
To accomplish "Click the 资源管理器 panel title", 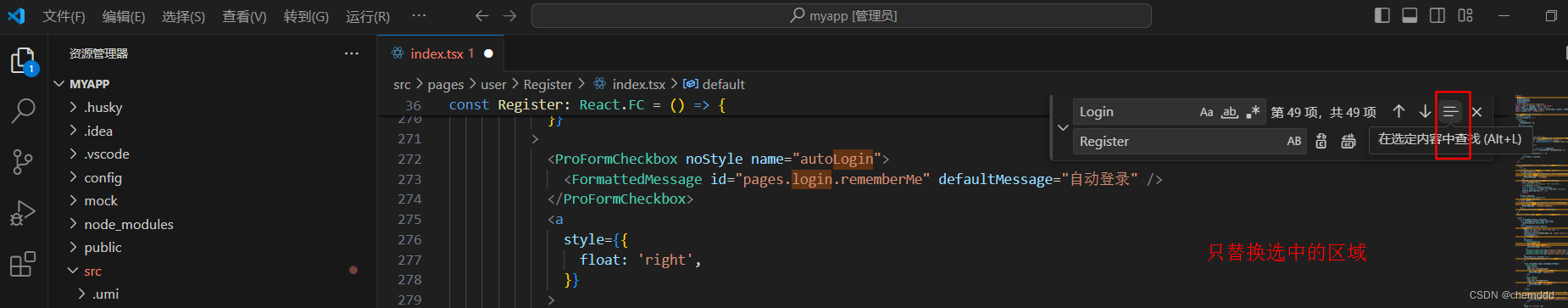I will 98,53.
